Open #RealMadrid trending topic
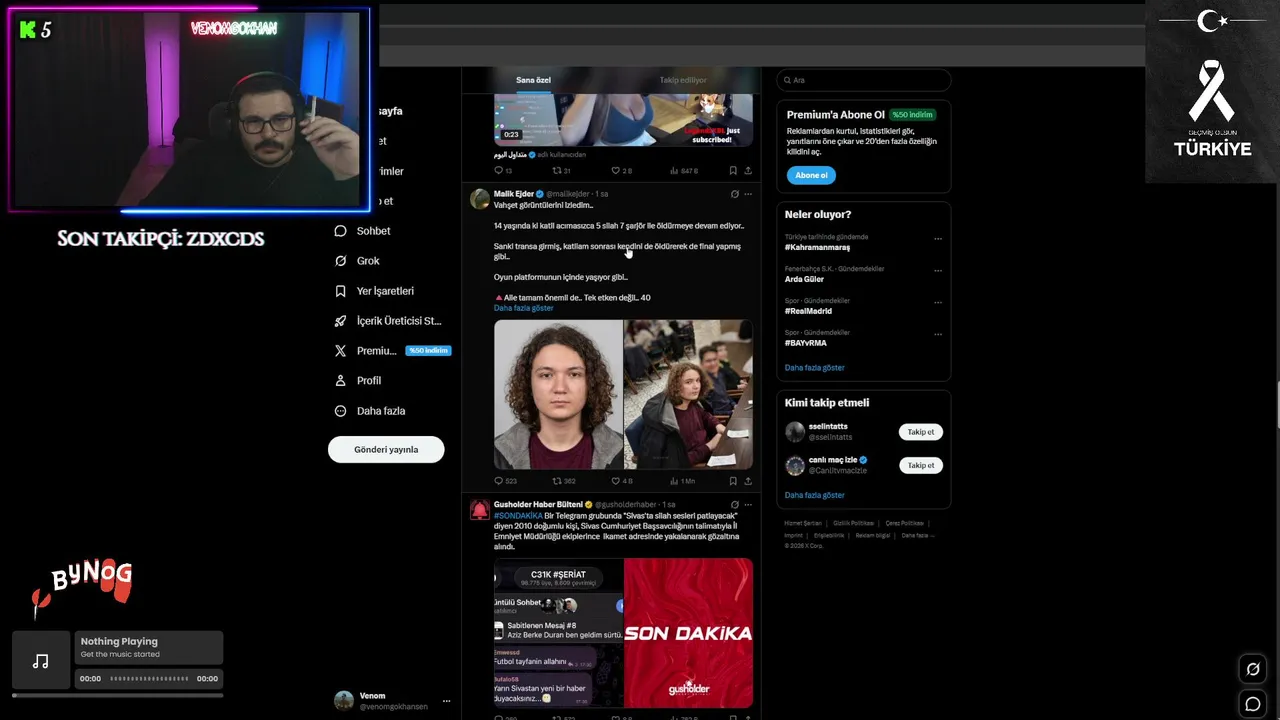Screen dimensions: 1280x720 point(810,311)
